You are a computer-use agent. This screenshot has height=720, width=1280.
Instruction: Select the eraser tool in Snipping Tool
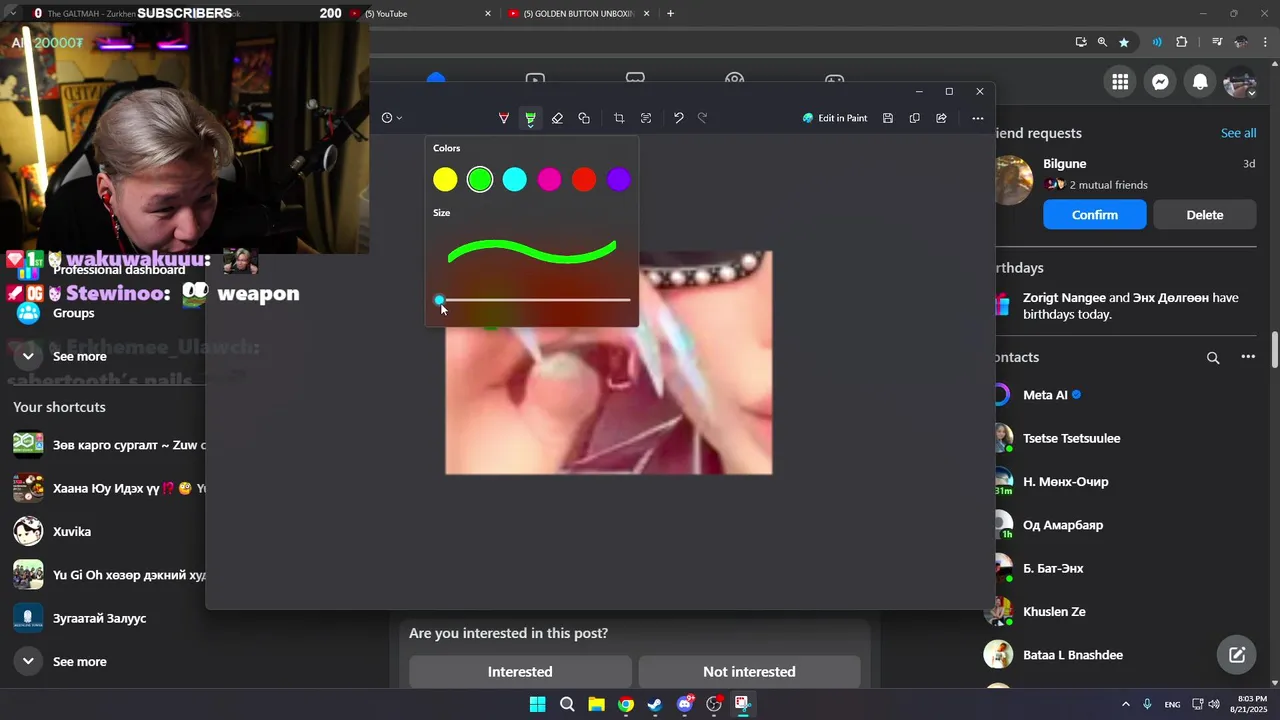click(x=557, y=118)
